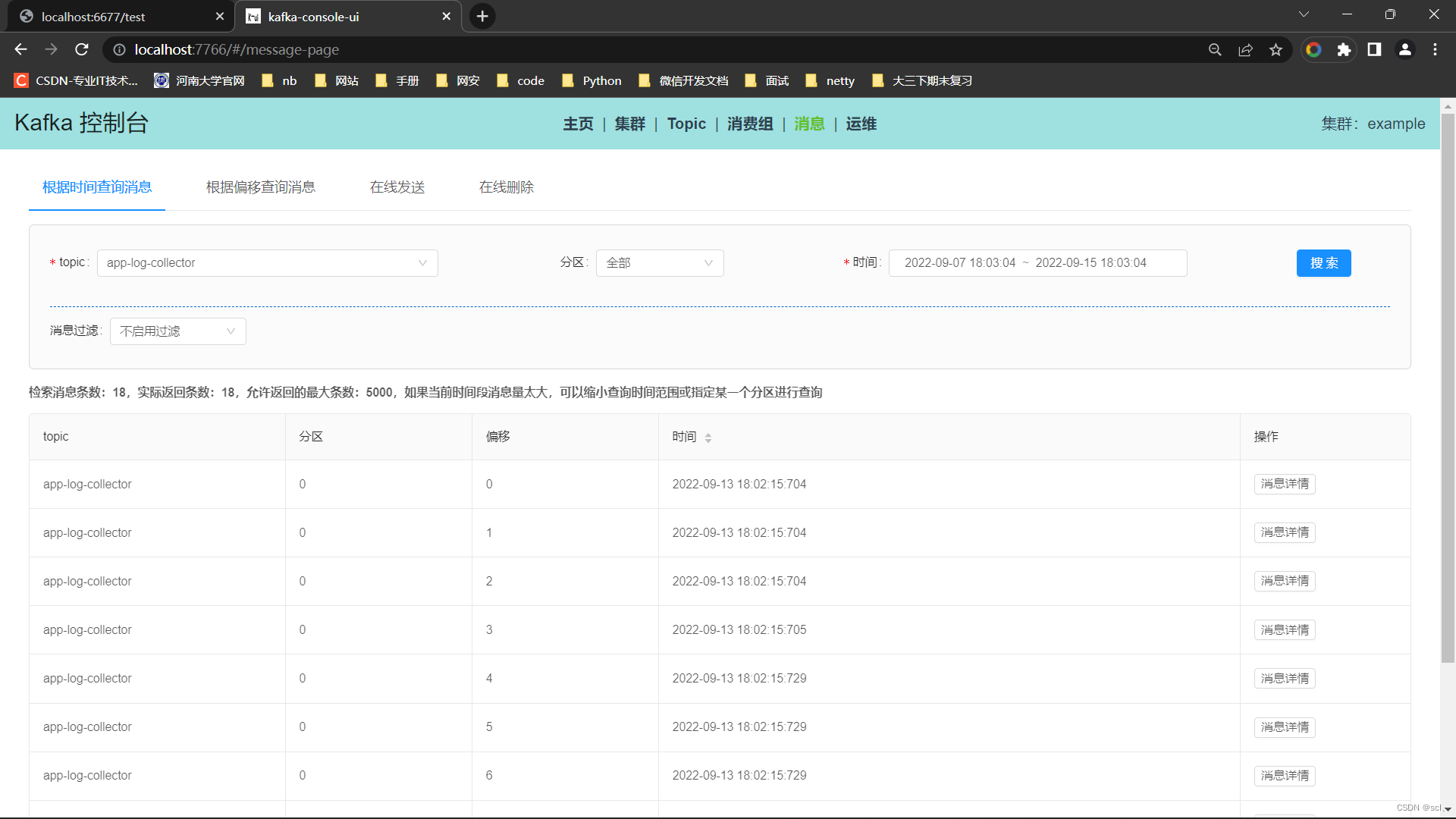Click the browser address bar URL
Image resolution: width=1456 pixels, height=819 pixels.
237,49
